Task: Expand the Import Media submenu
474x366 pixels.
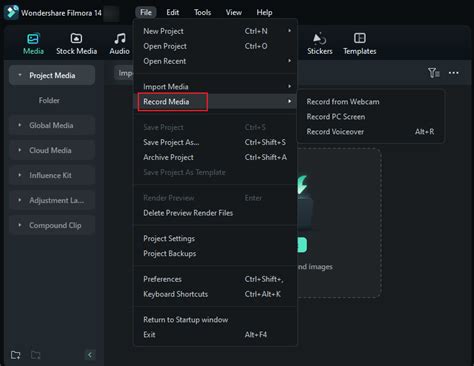Action: click(x=215, y=86)
